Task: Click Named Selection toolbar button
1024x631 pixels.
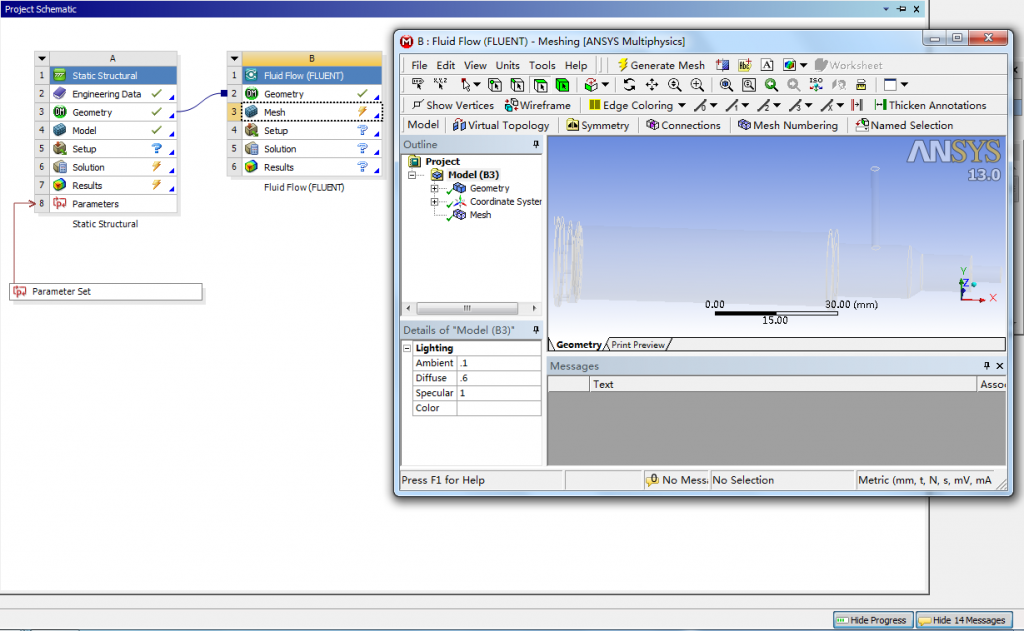Action: pos(904,125)
